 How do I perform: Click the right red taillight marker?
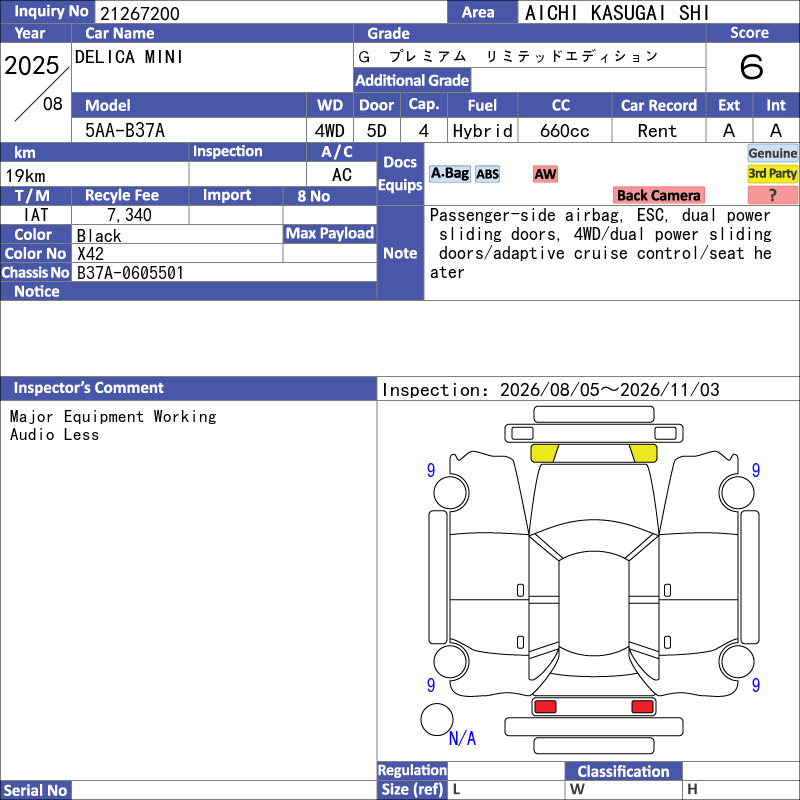642,707
